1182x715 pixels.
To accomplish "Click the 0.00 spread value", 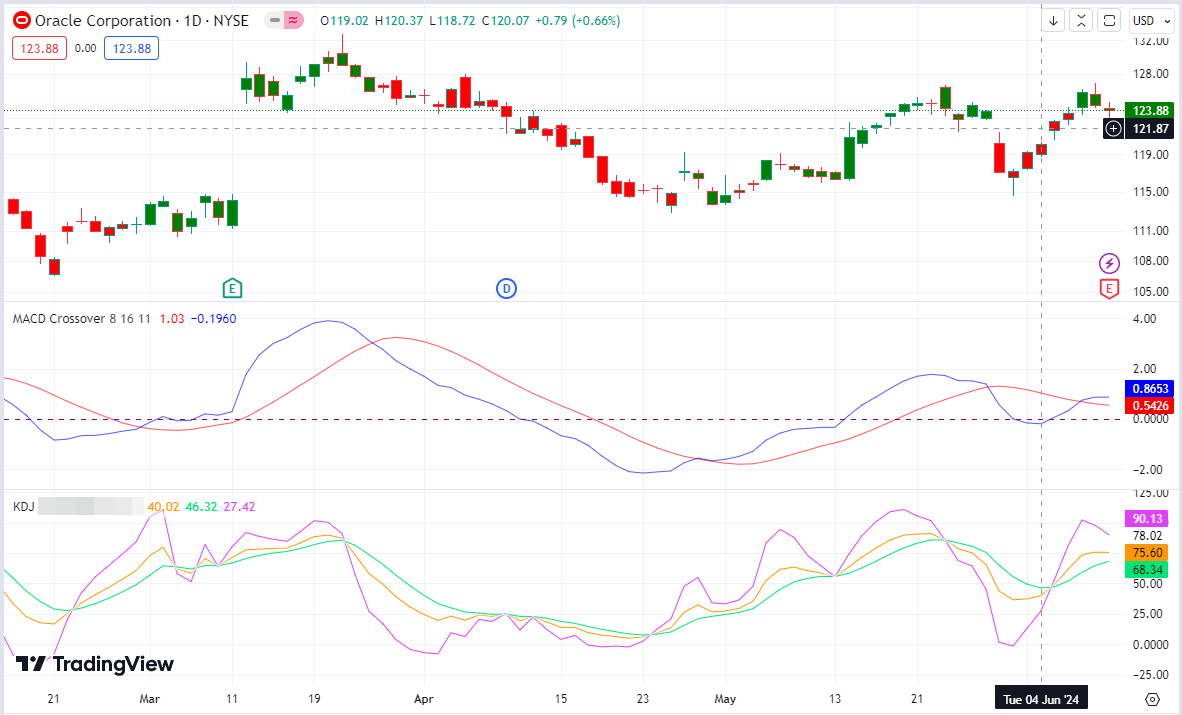I will pyautogui.click(x=85, y=48).
